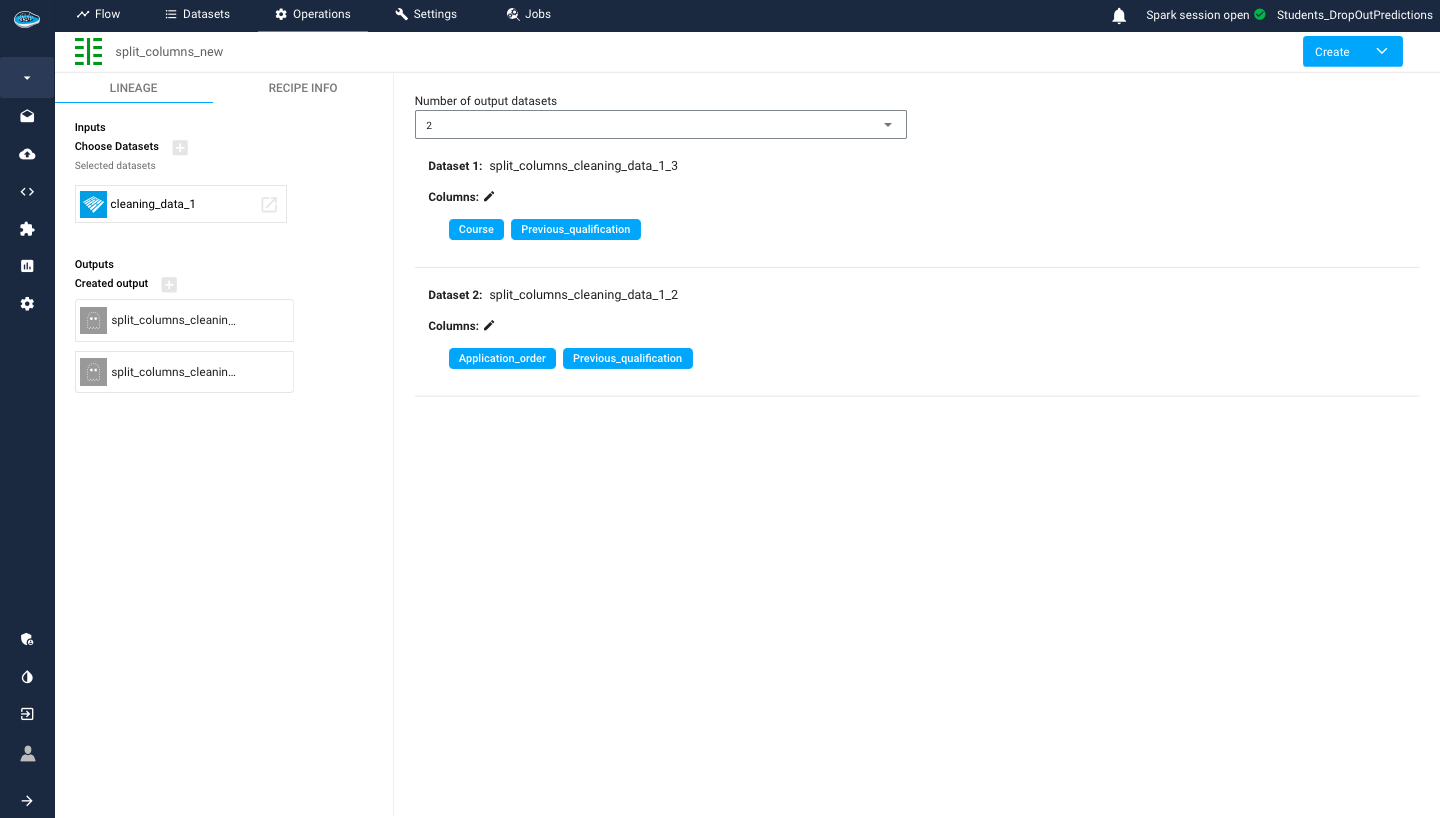Edit columns for Dataset 1 using pencil icon
Viewport: 1440px width, 818px height.
pos(489,196)
